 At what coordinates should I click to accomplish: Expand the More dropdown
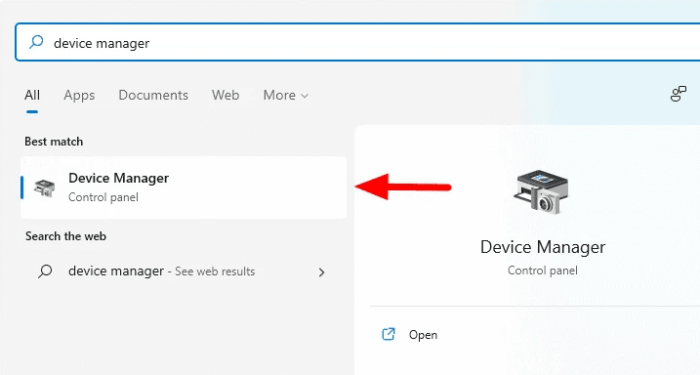point(286,95)
